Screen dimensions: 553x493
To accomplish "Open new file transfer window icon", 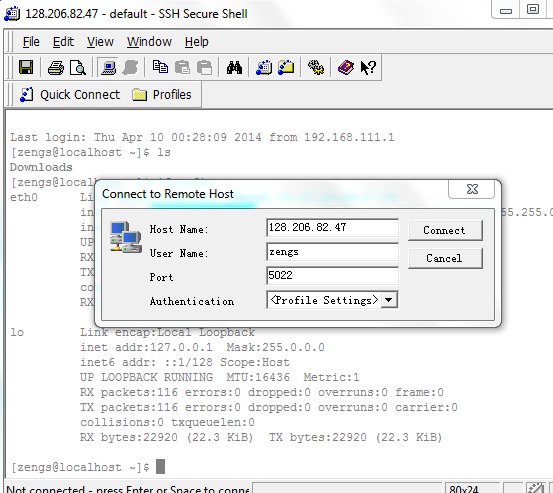I will pyautogui.click(x=286, y=67).
